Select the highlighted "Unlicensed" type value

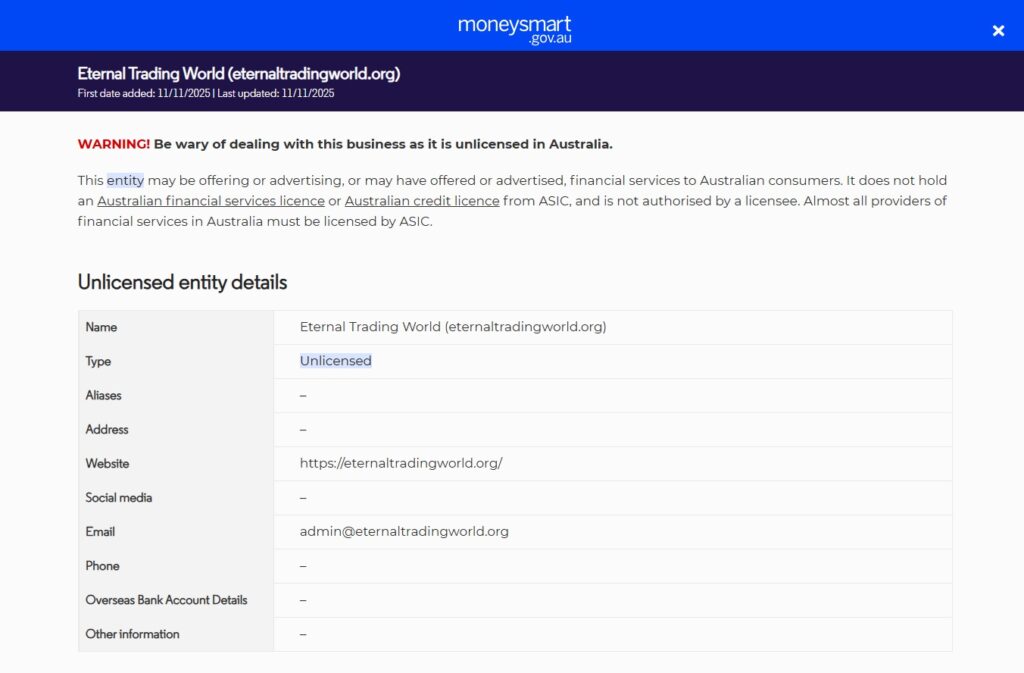335,361
